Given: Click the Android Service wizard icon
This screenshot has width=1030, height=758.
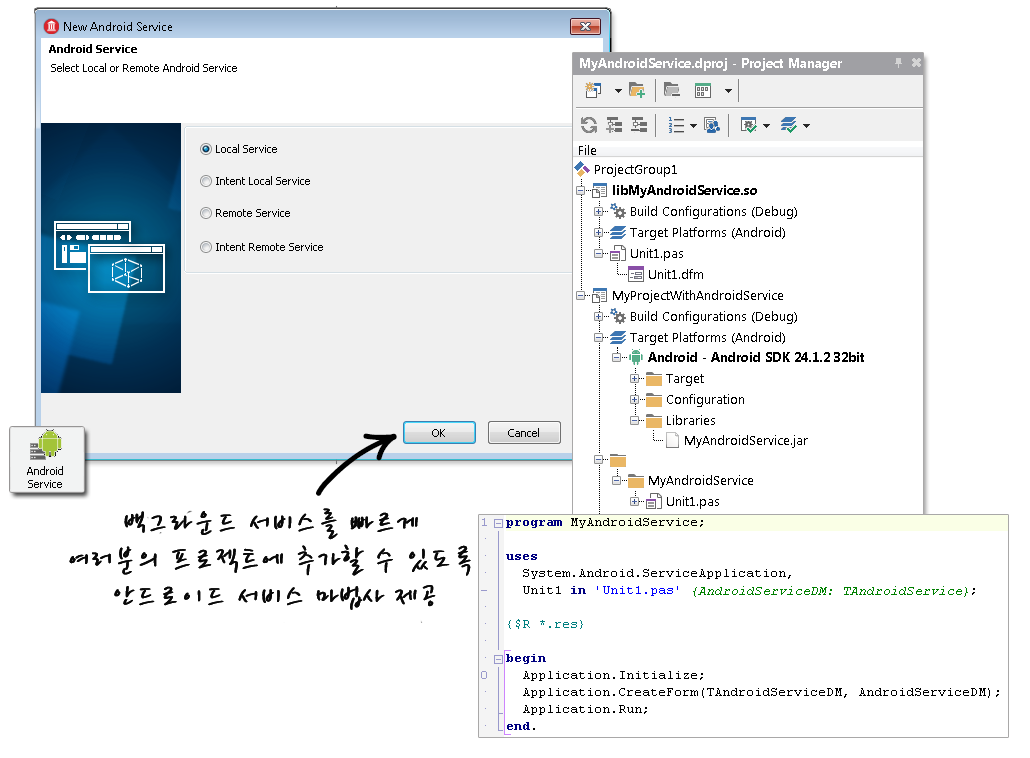Looking at the screenshot, I should point(45,460).
